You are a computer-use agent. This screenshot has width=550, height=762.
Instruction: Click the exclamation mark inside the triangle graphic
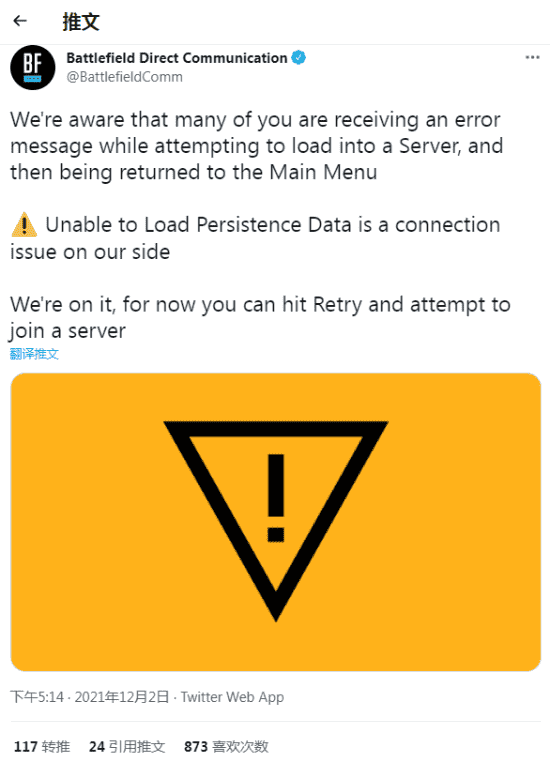click(x=275, y=498)
